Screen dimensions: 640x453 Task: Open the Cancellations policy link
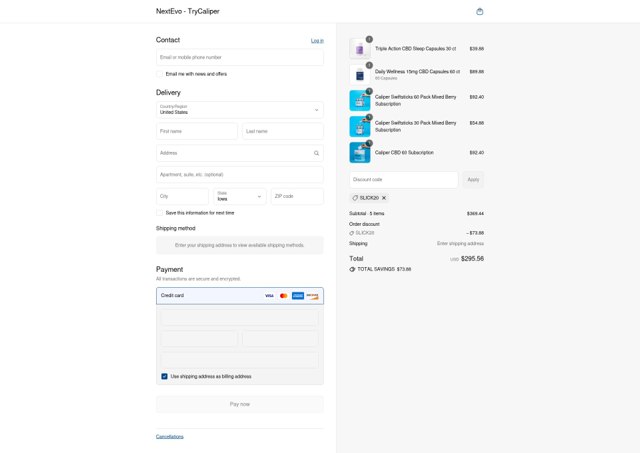click(x=170, y=437)
